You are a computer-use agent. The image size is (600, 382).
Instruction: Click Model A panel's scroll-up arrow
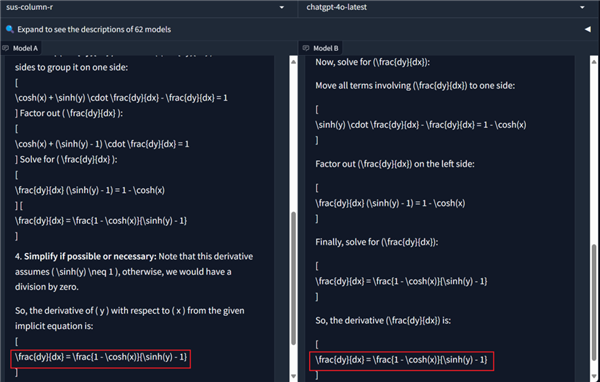click(293, 62)
